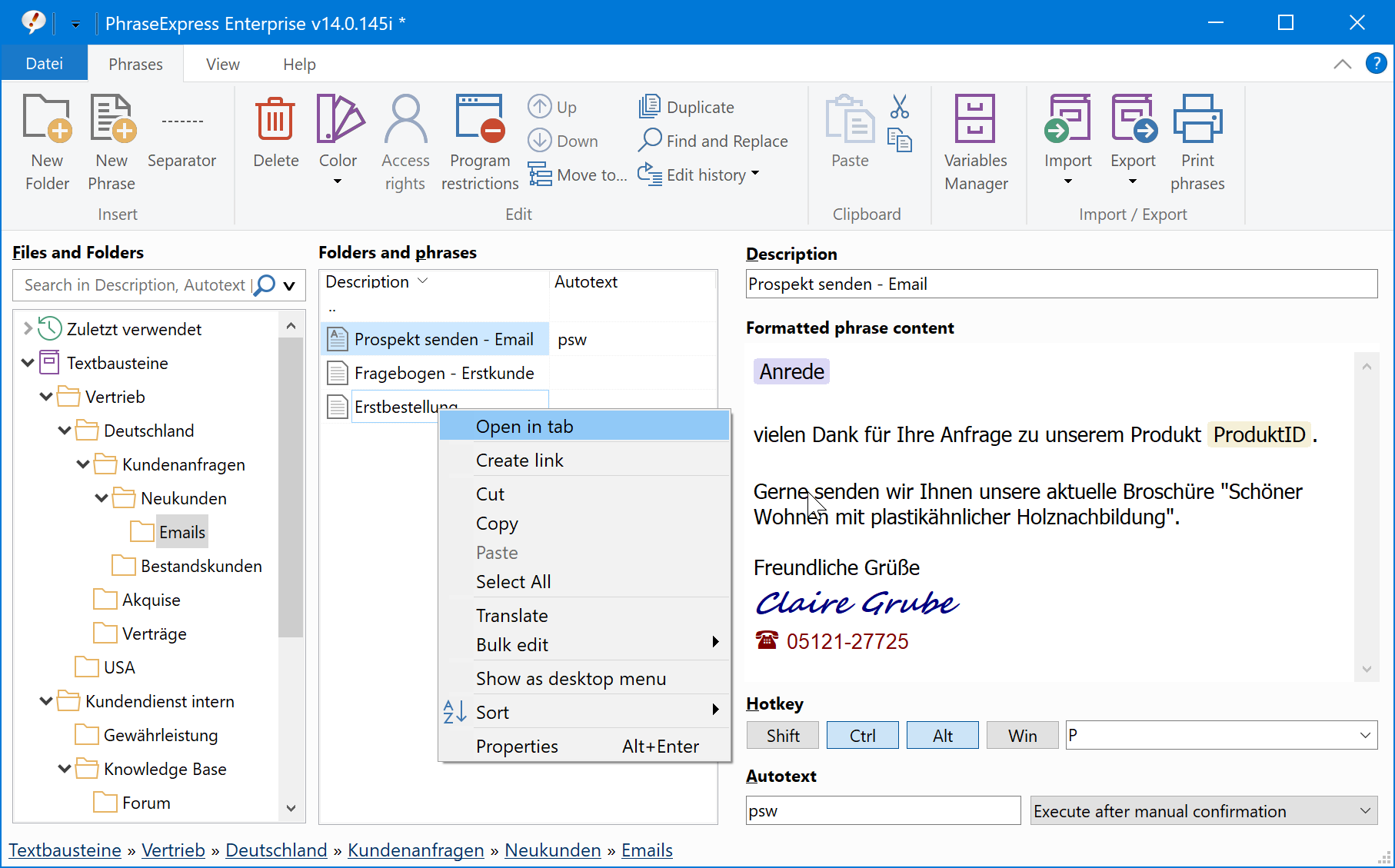1395x868 pixels.
Task: Collapse the Neukunden folder
Action: [102, 497]
